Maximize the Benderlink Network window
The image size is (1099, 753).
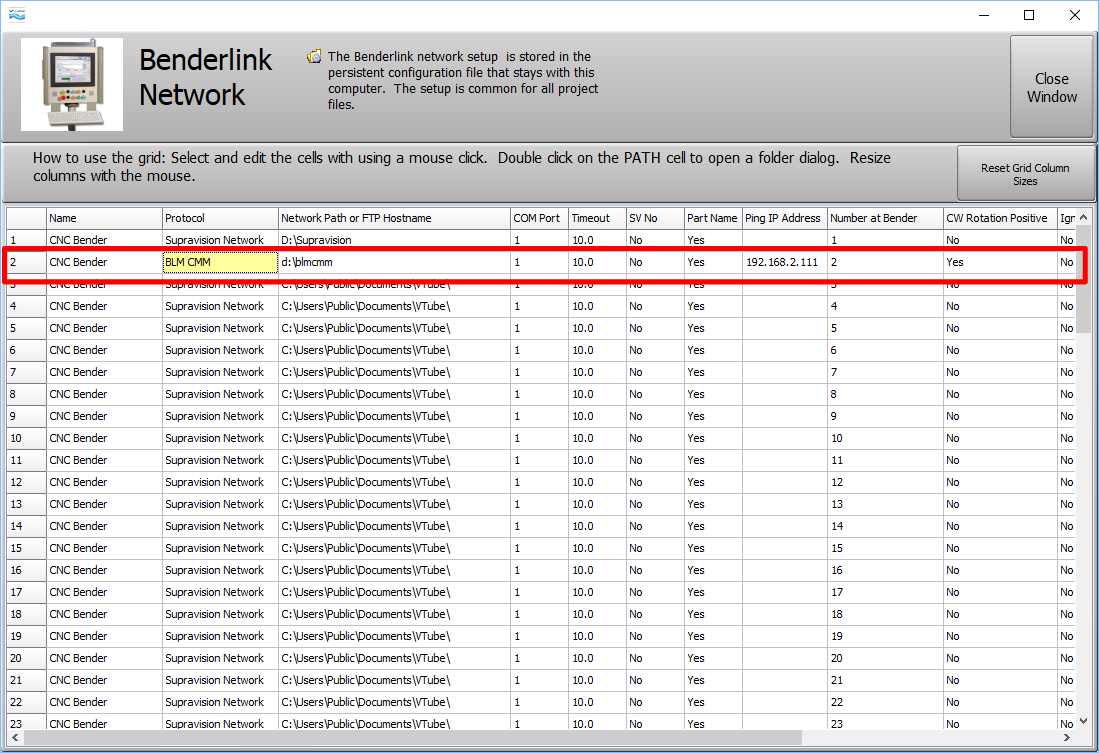1029,15
